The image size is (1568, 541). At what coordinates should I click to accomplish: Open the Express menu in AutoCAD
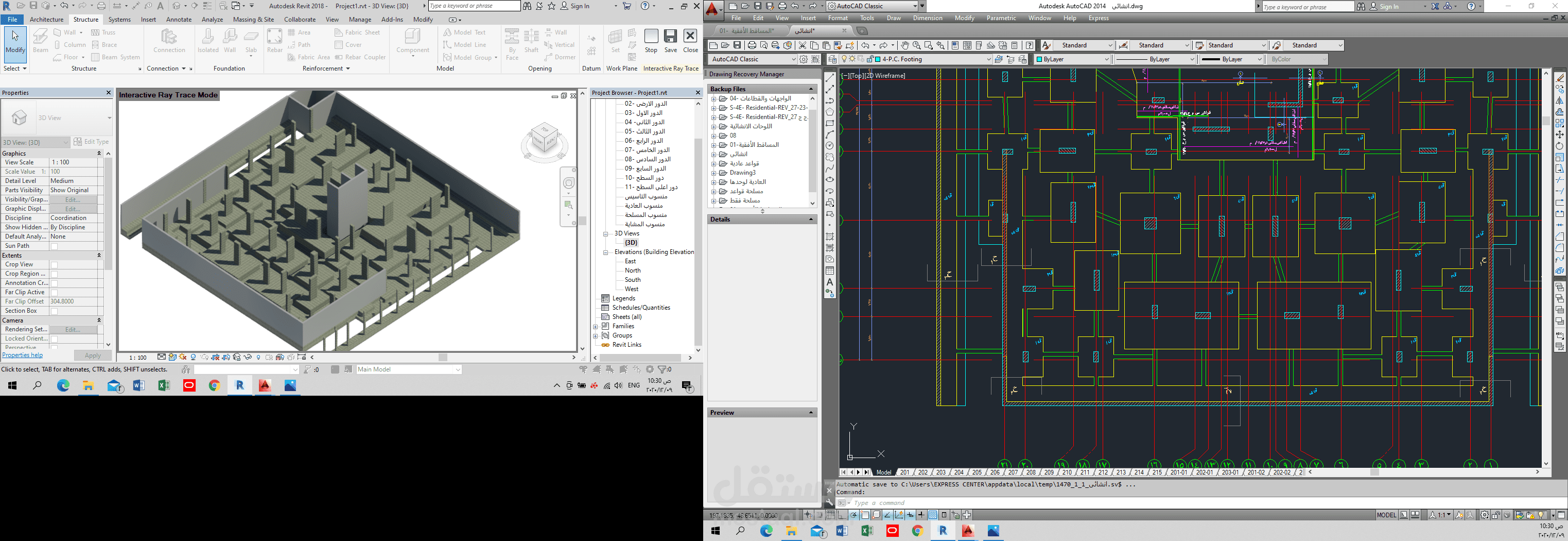click(1098, 18)
